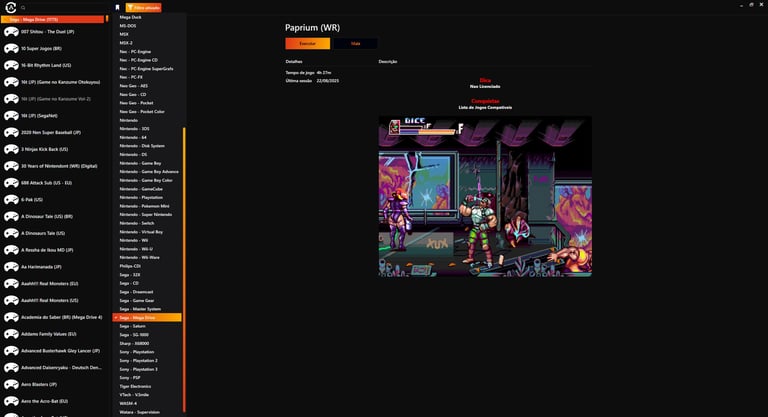
Task: Click controller icon for Aaahh!!! Real Monsters (US)
Action: pos(11,300)
